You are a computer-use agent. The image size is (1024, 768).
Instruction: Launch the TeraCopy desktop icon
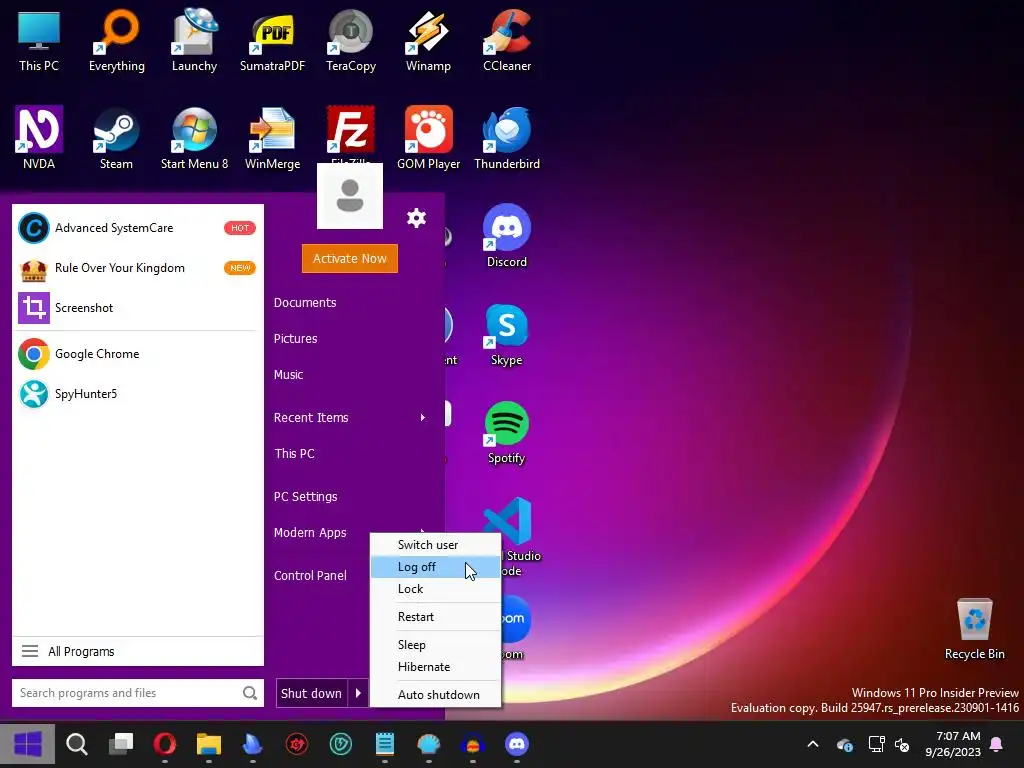tap(351, 40)
